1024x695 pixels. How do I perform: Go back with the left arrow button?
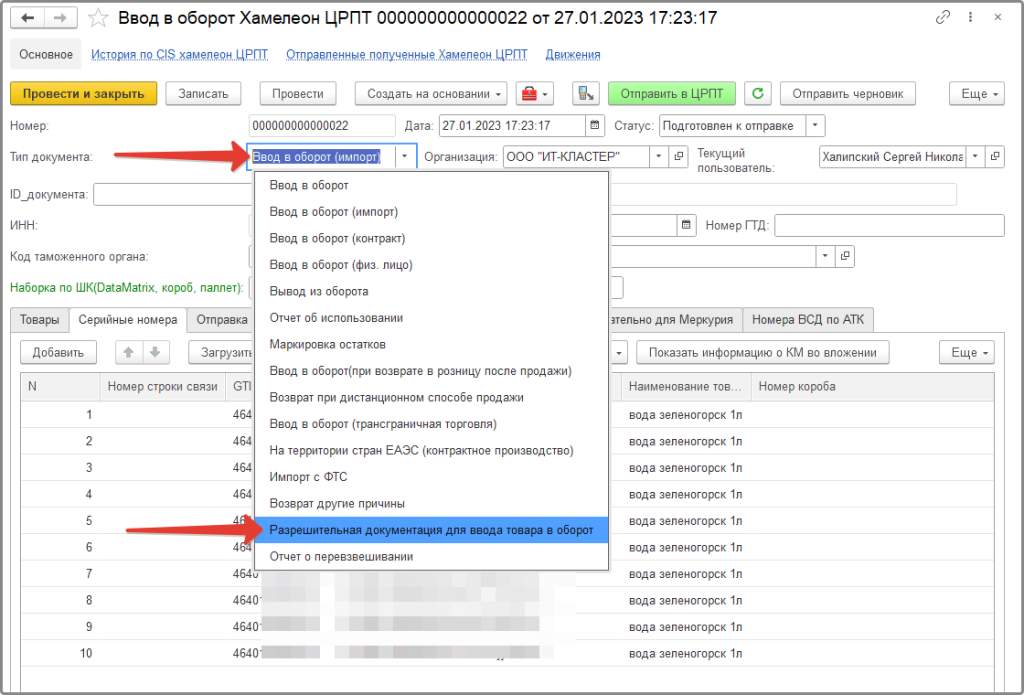point(27,18)
